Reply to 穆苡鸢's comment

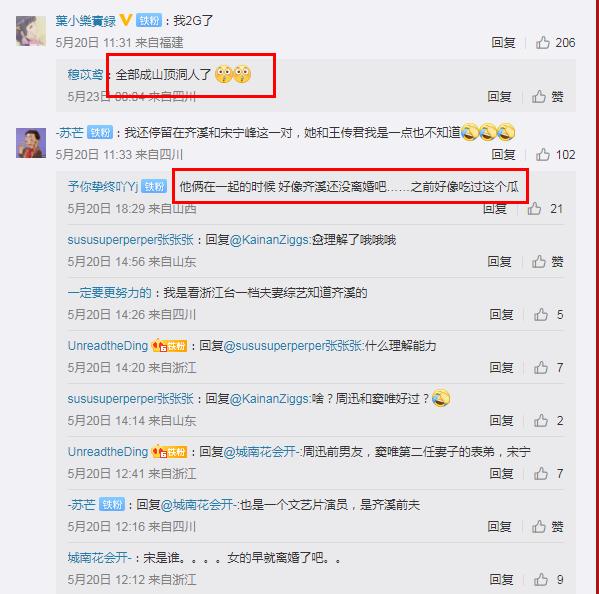tap(499, 97)
